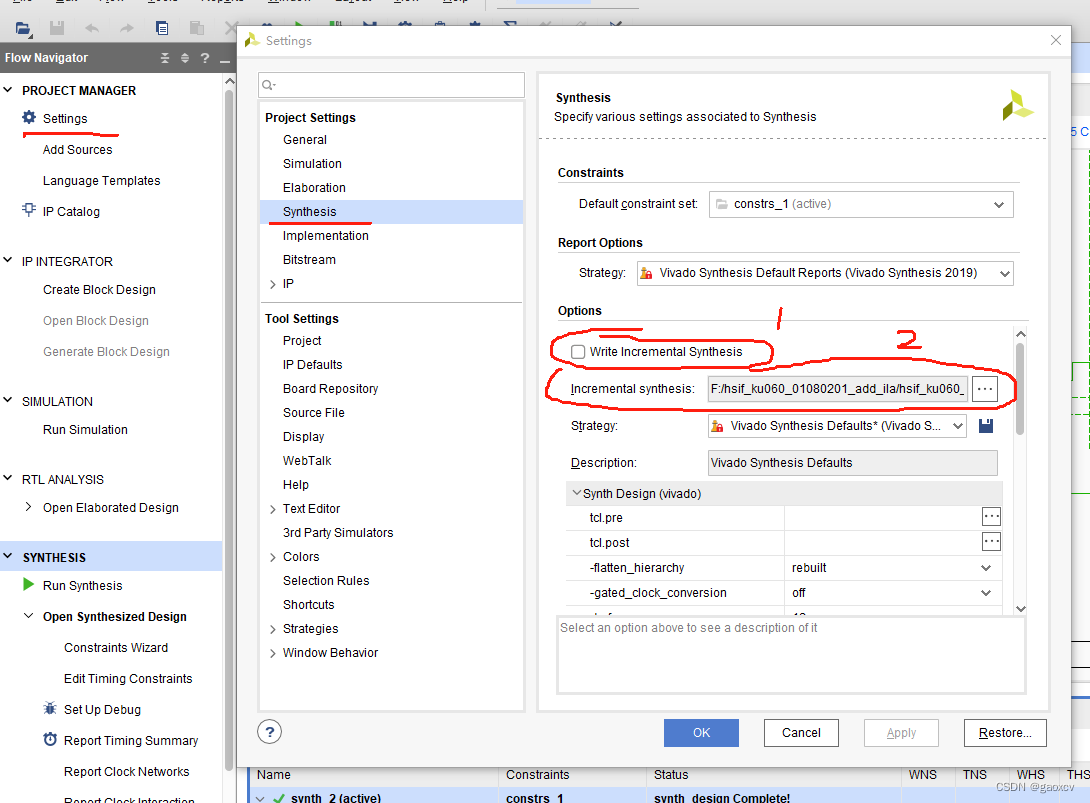Click the green Run Synthesis play icon
The image size is (1090, 803).
29,585
